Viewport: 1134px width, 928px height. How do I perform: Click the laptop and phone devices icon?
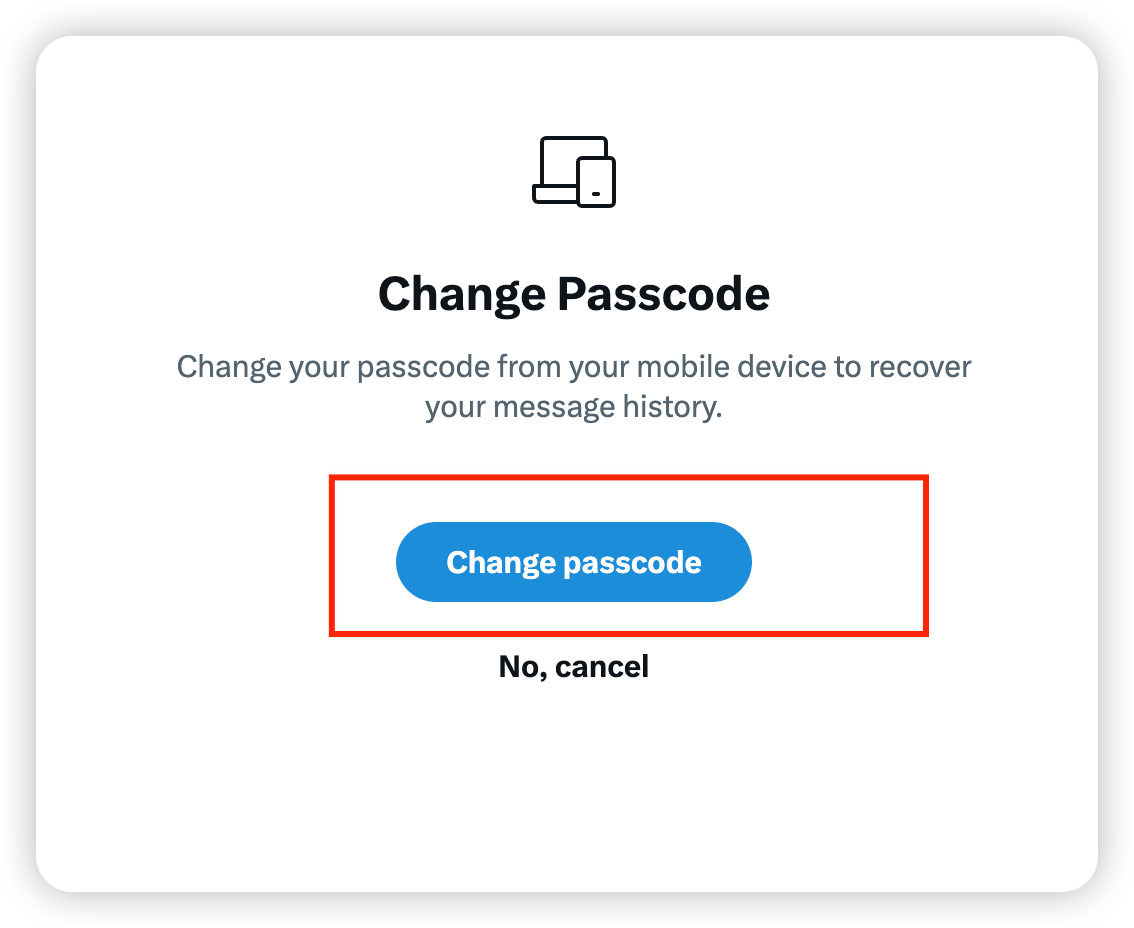(x=573, y=172)
